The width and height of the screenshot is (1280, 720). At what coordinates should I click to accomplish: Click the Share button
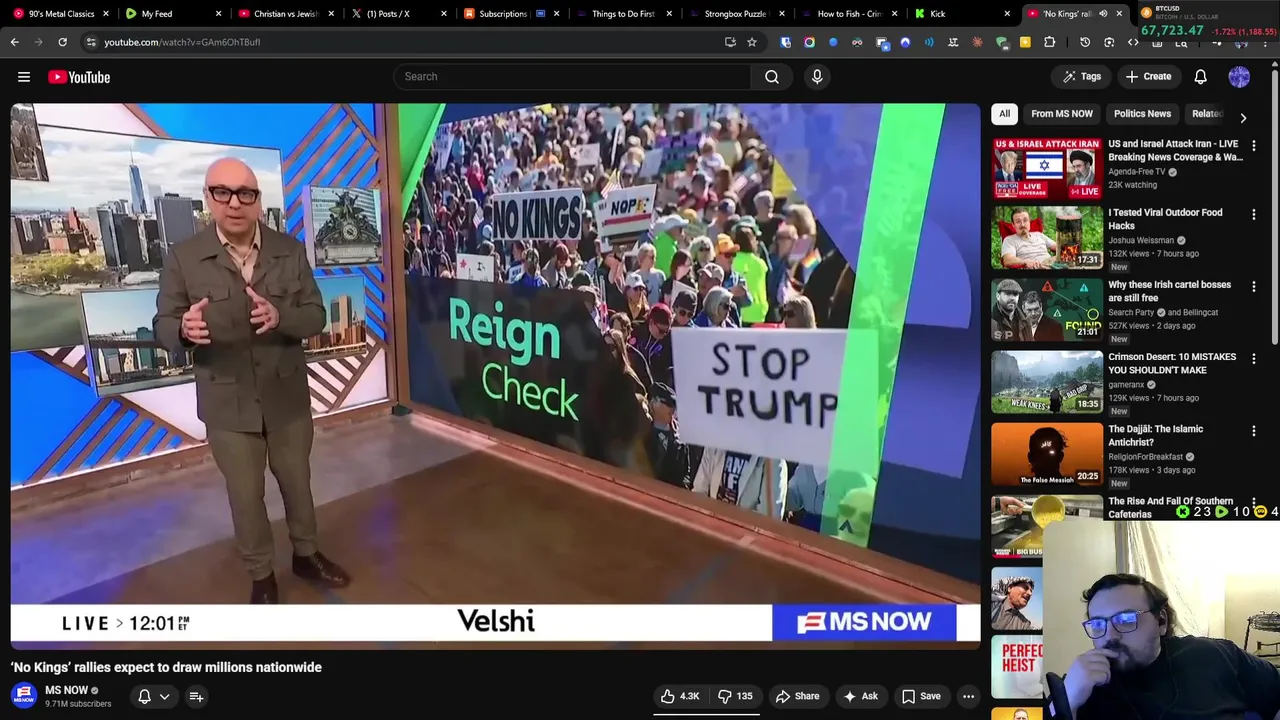pos(797,696)
